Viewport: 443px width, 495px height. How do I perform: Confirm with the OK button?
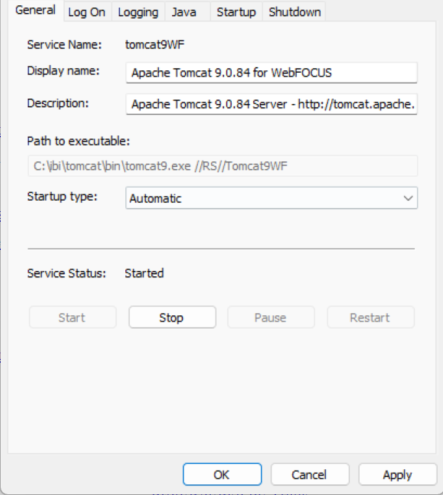point(222,474)
